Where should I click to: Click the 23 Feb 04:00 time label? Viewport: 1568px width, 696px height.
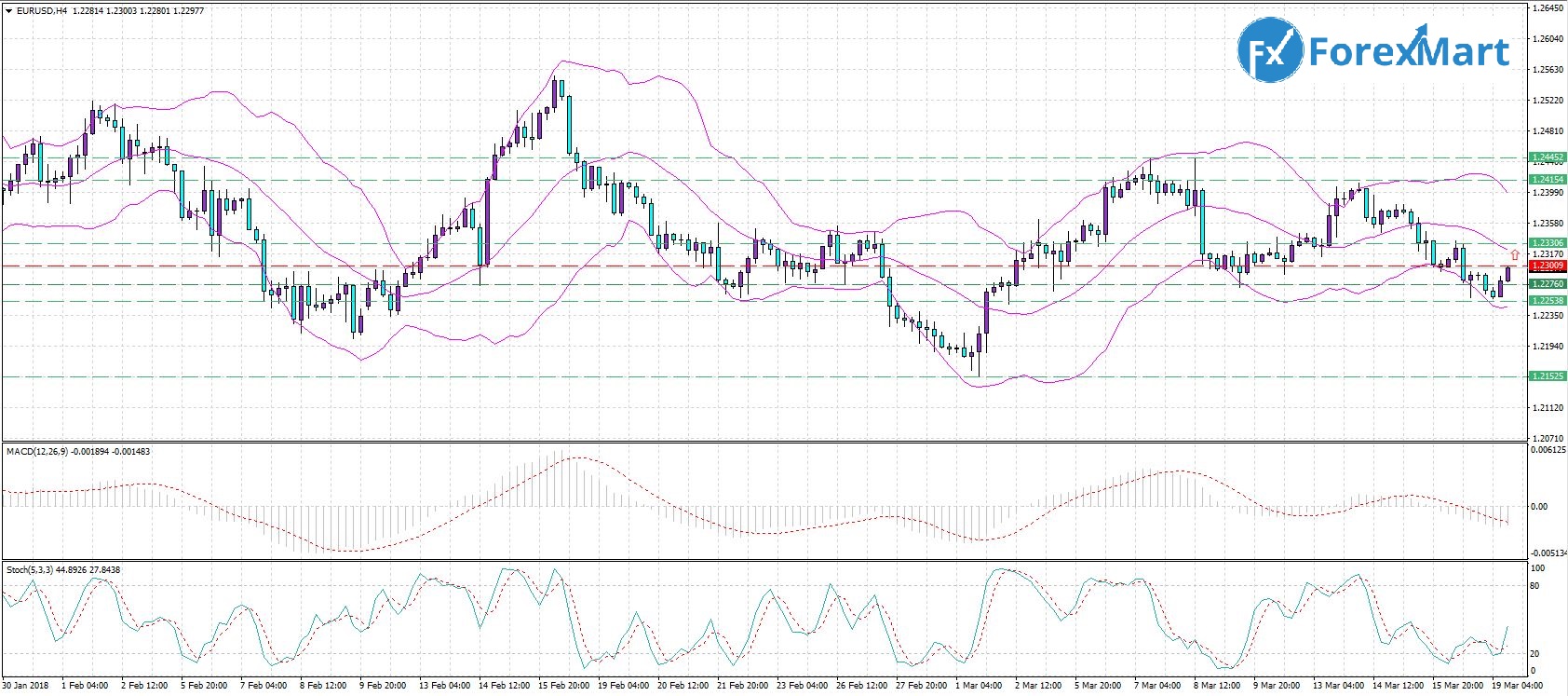point(802,686)
